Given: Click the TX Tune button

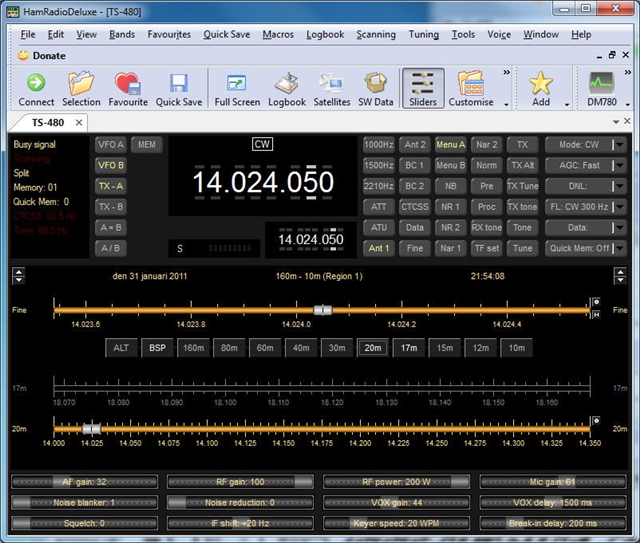Looking at the screenshot, I should (x=522, y=186).
